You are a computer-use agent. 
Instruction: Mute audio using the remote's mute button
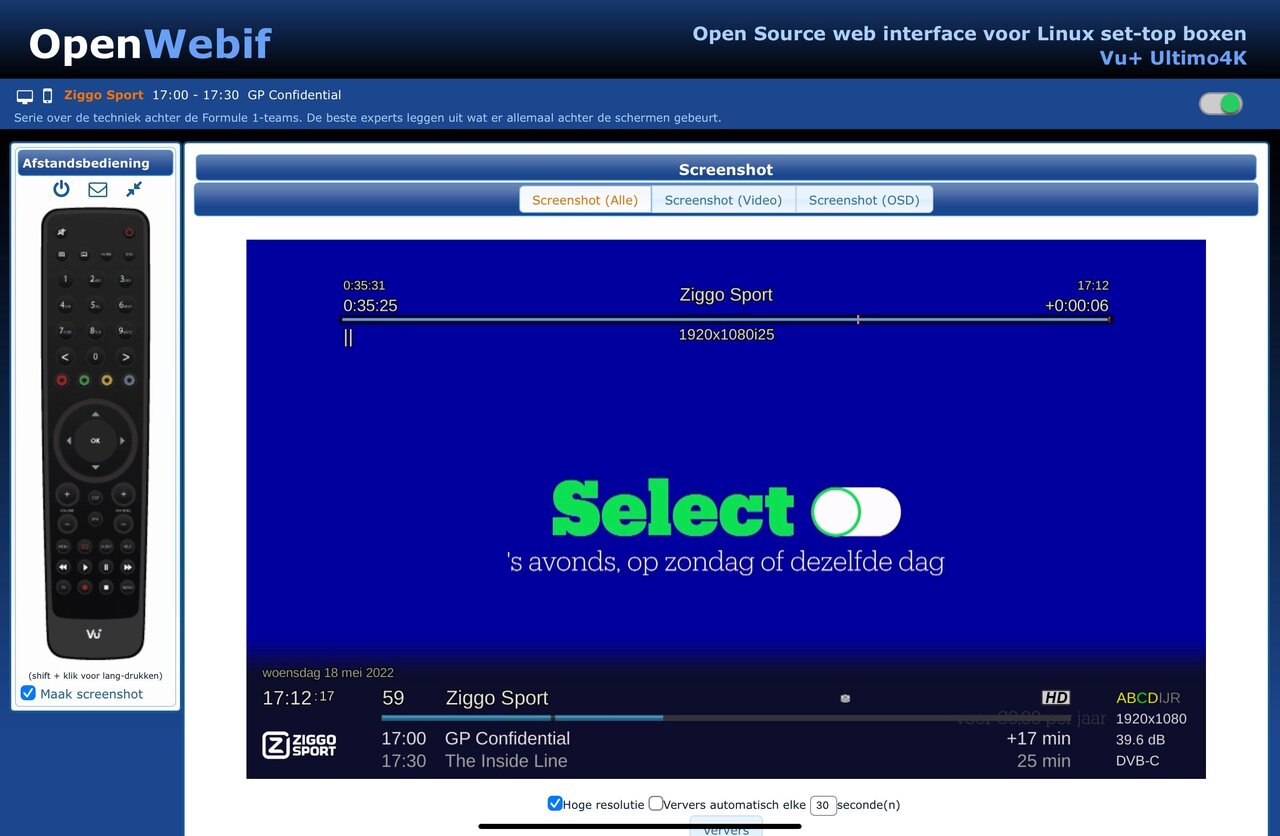click(x=62, y=232)
